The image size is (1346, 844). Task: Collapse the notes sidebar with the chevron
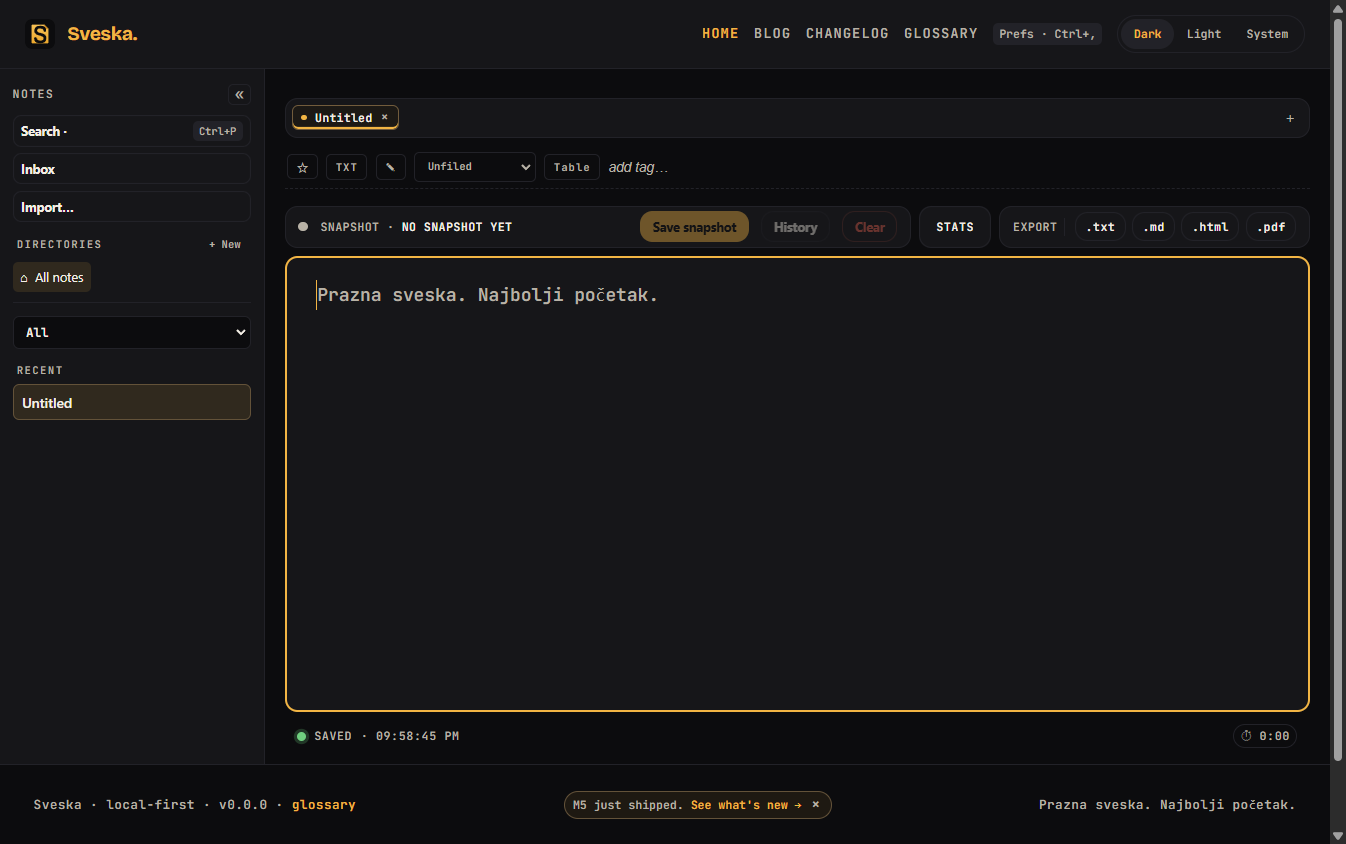(x=239, y=95)
